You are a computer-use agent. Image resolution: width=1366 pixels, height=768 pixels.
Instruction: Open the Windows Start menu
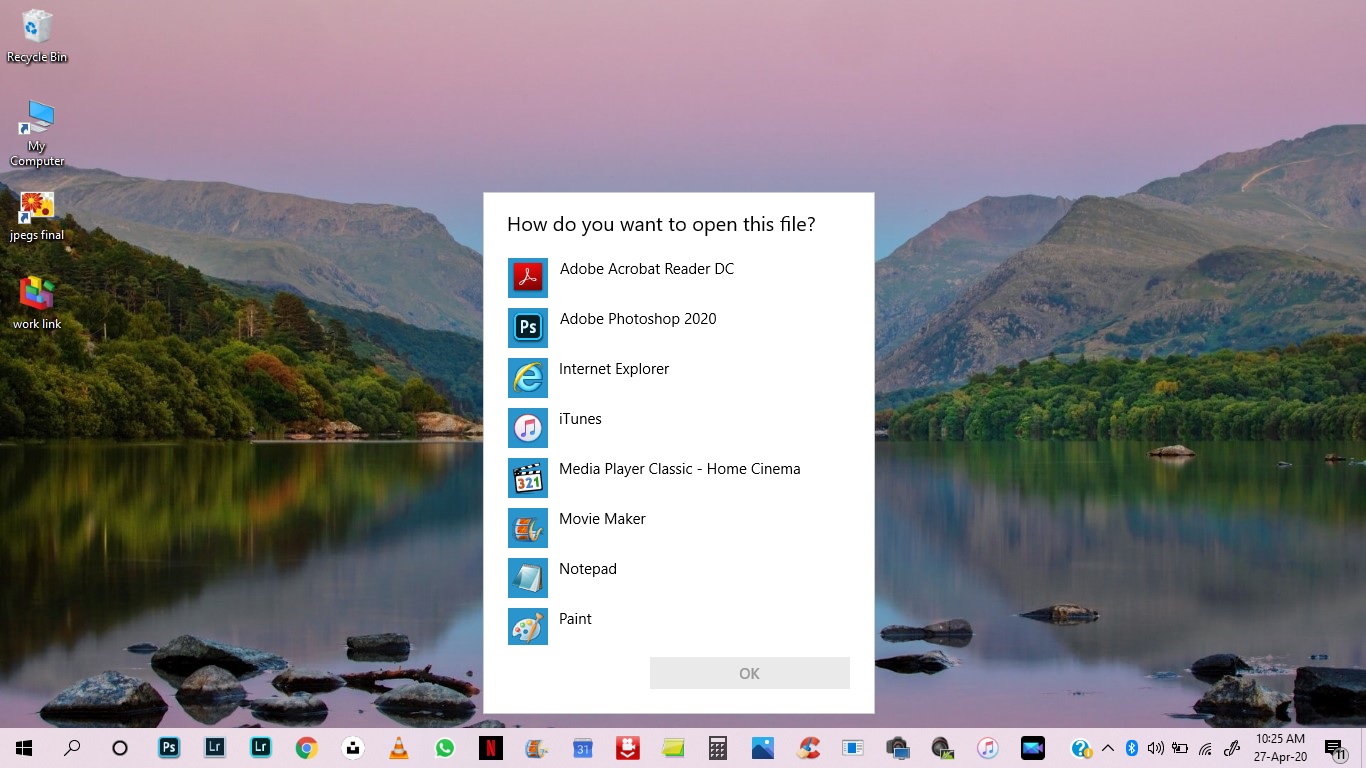pos(24,748)
